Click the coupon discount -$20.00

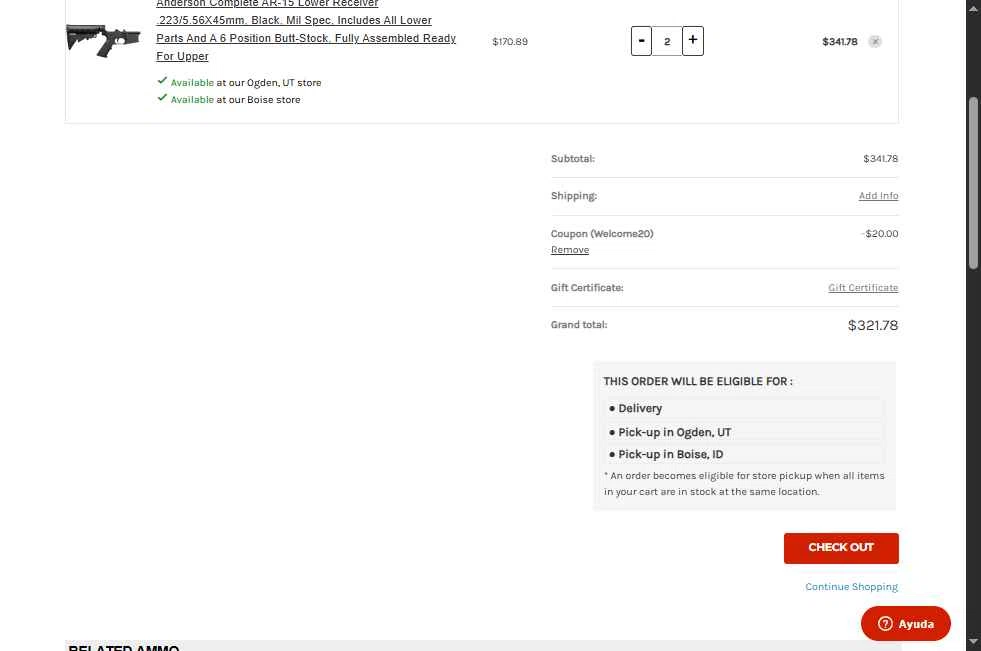point(880,234)
